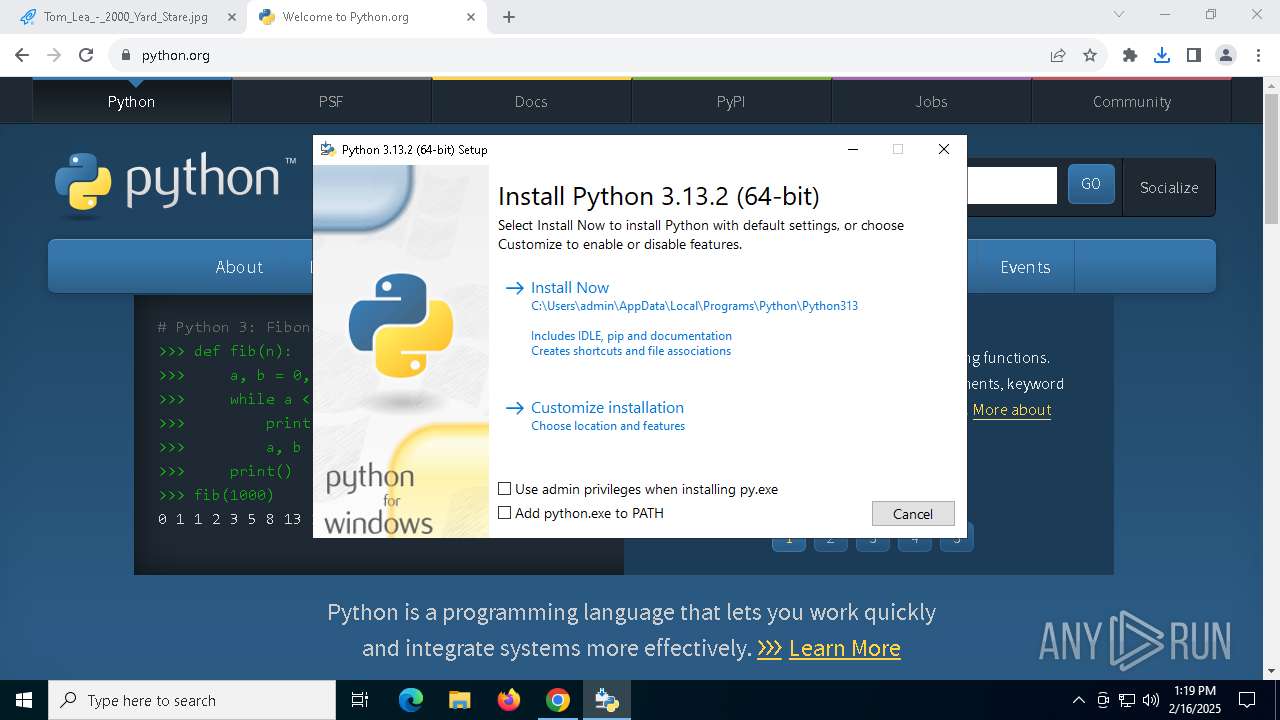Open the Chrome three-dot menu
The width and height of the screenshot is (1280, 720).
1258,55
